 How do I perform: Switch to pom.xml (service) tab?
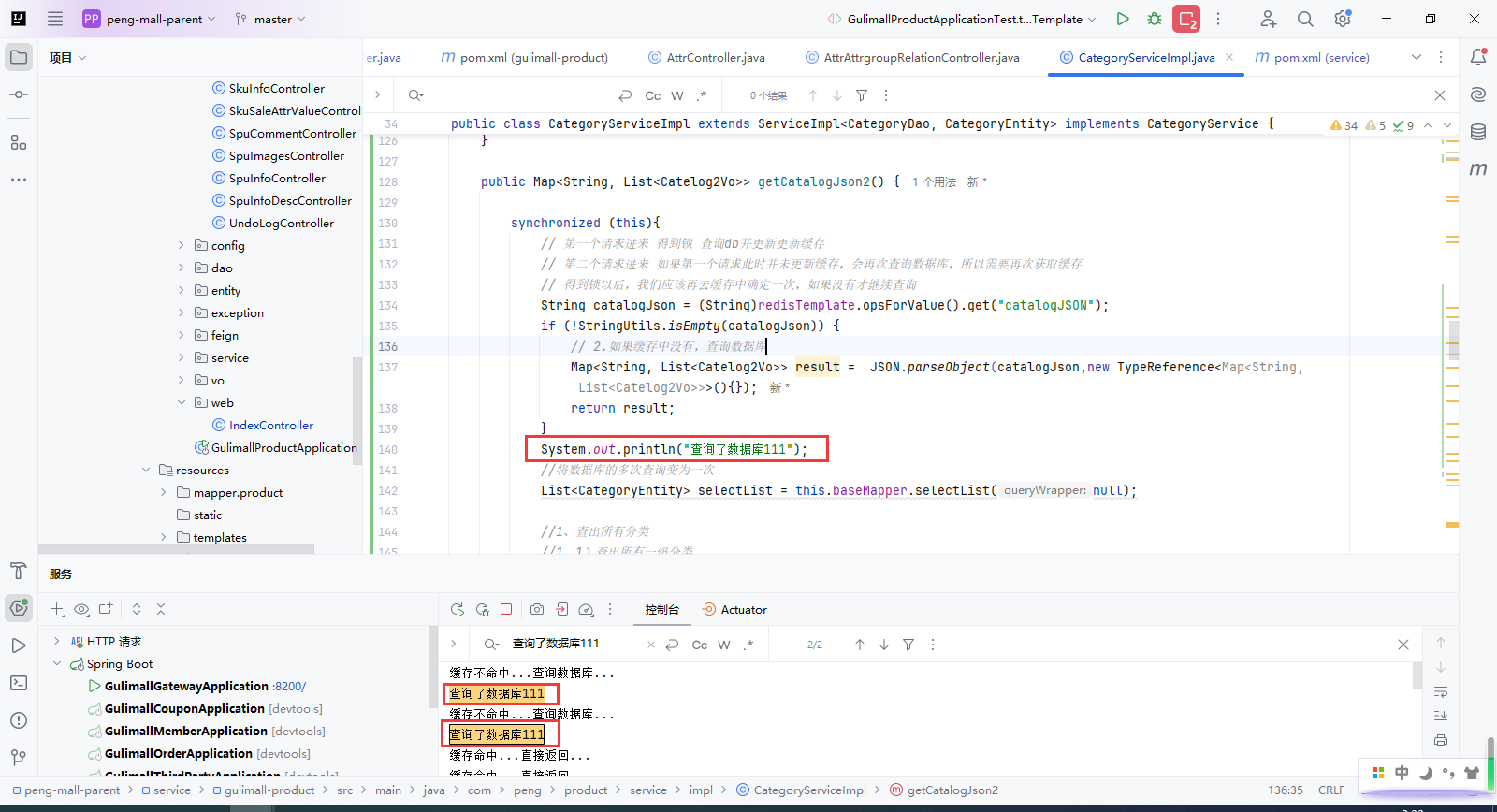(1313, 57)
